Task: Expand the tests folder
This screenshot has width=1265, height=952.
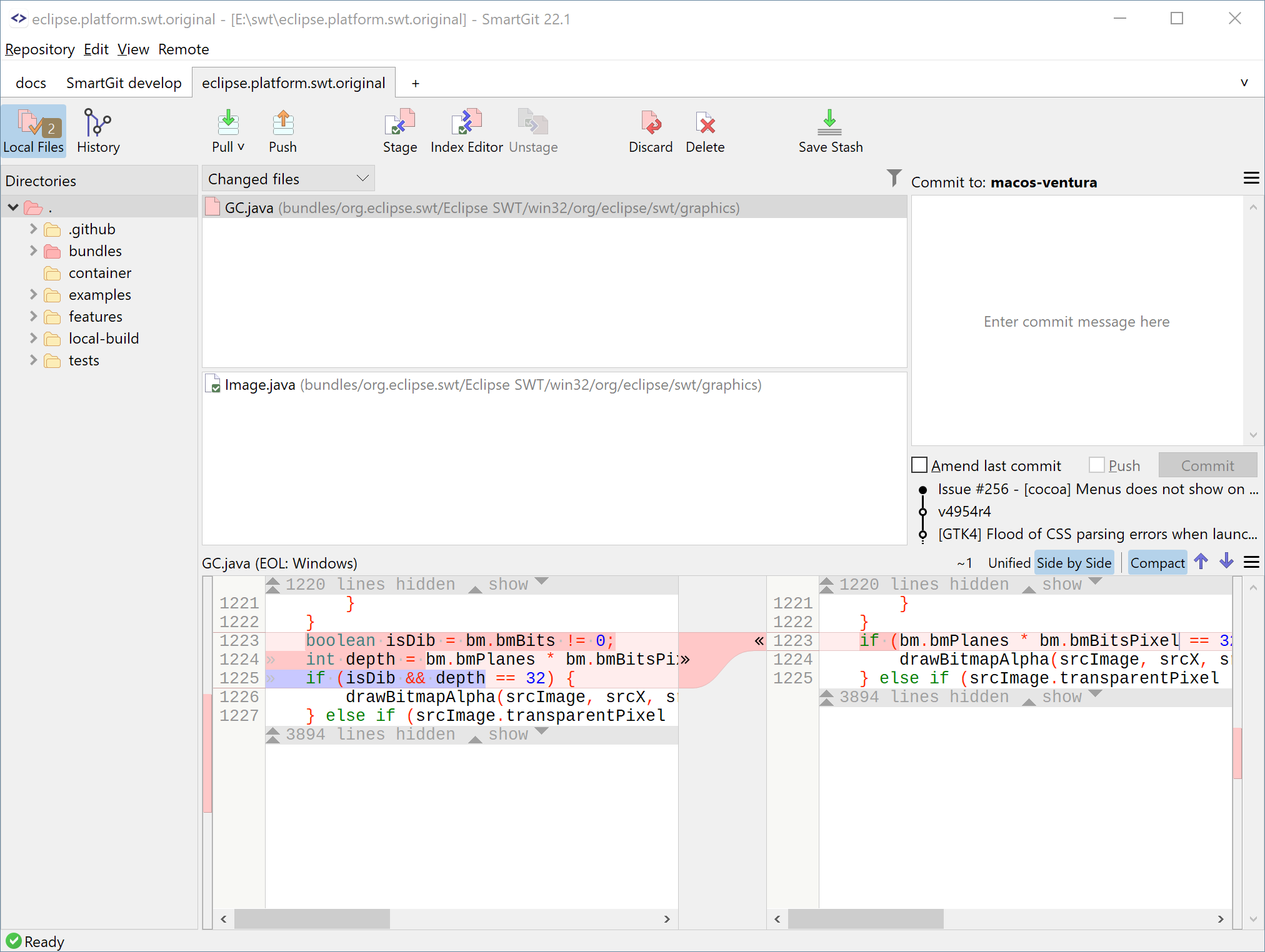Action: click(34, 360)
